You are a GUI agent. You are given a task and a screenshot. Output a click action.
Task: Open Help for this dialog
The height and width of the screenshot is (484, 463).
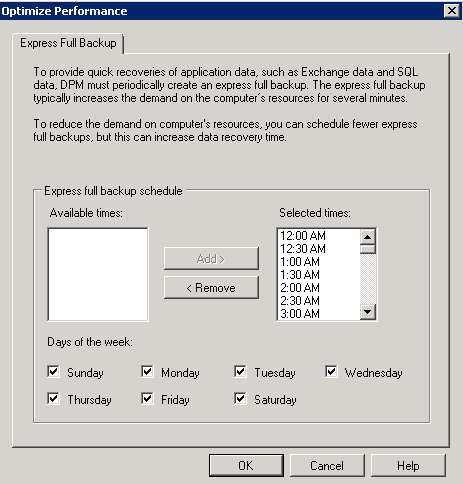point(408,465)
